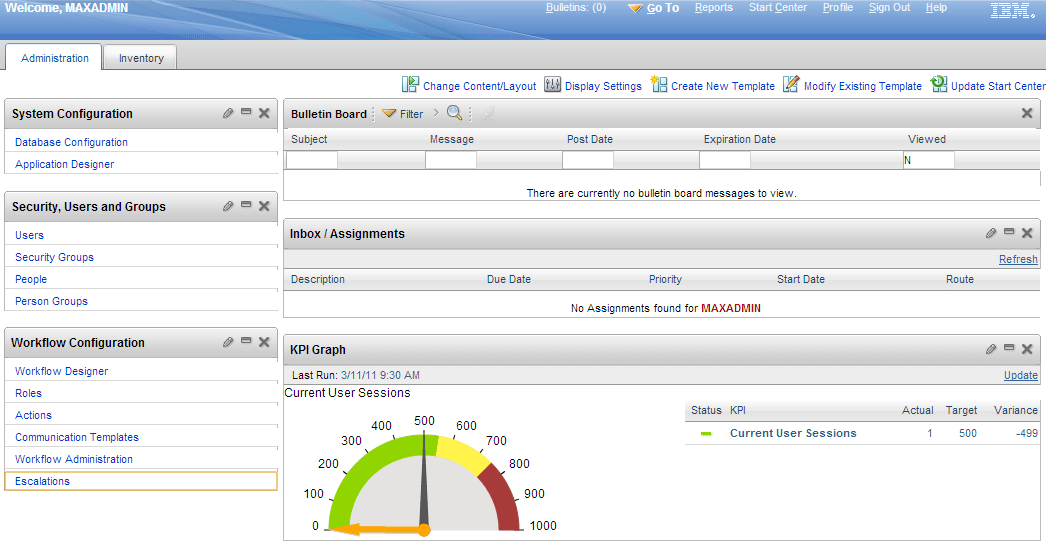Open Security Groups
The width and height of the screenshot is (1046, 544).
55,257
